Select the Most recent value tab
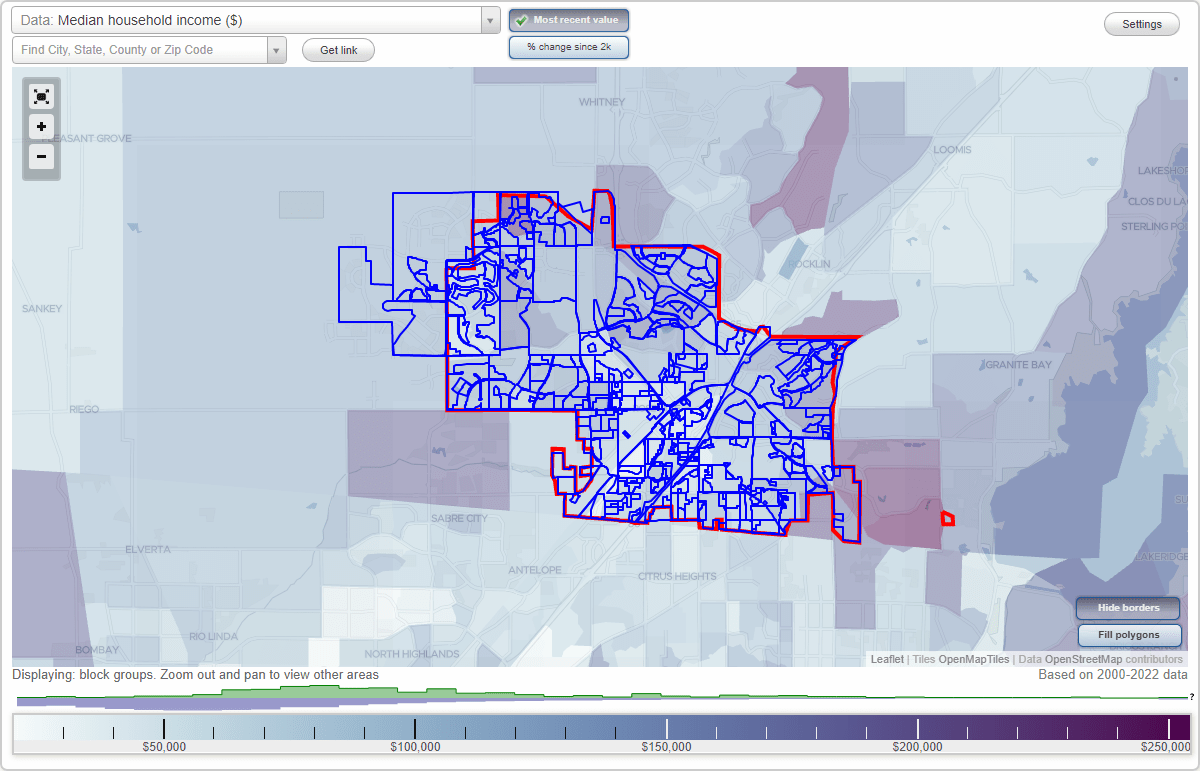1200x771 pixels. (x=568, y=19)
